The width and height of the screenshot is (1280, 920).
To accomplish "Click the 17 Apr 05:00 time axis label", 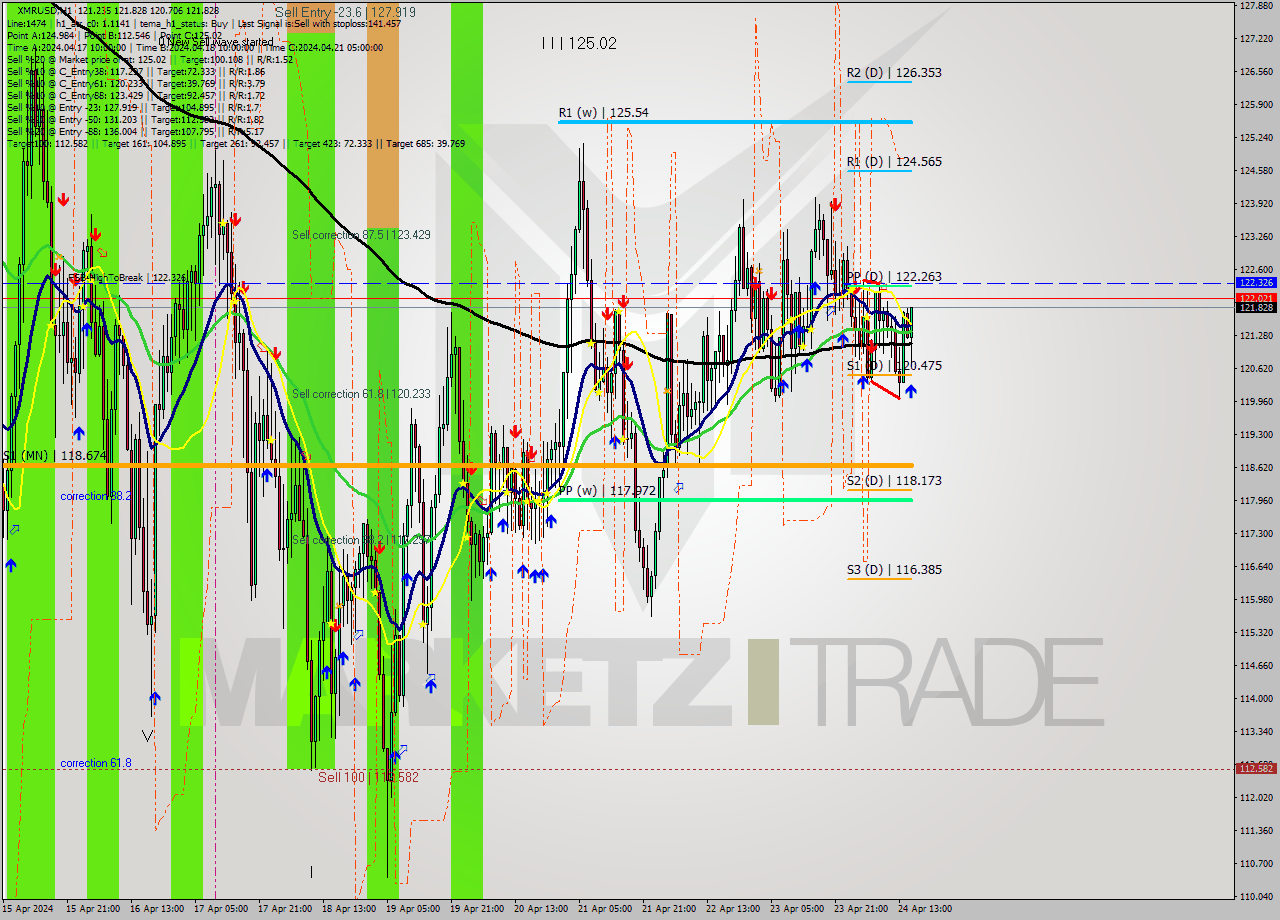I will pos(221,909).
